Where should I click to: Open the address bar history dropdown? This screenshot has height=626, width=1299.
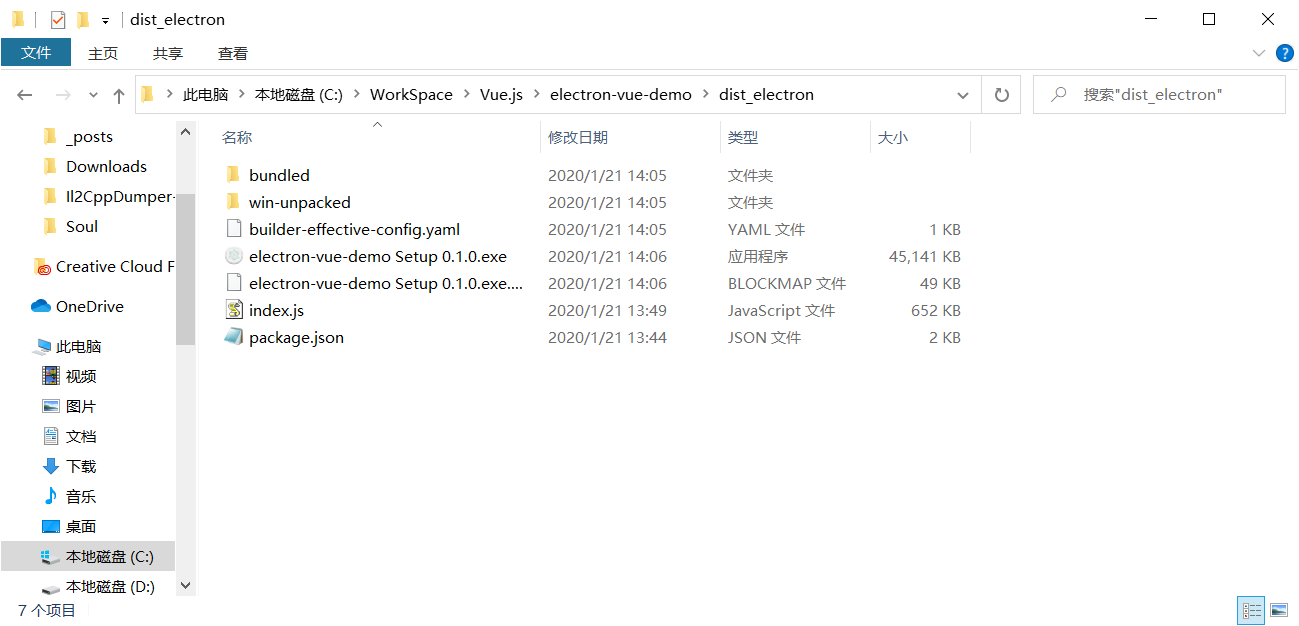[x=962, y=95]
